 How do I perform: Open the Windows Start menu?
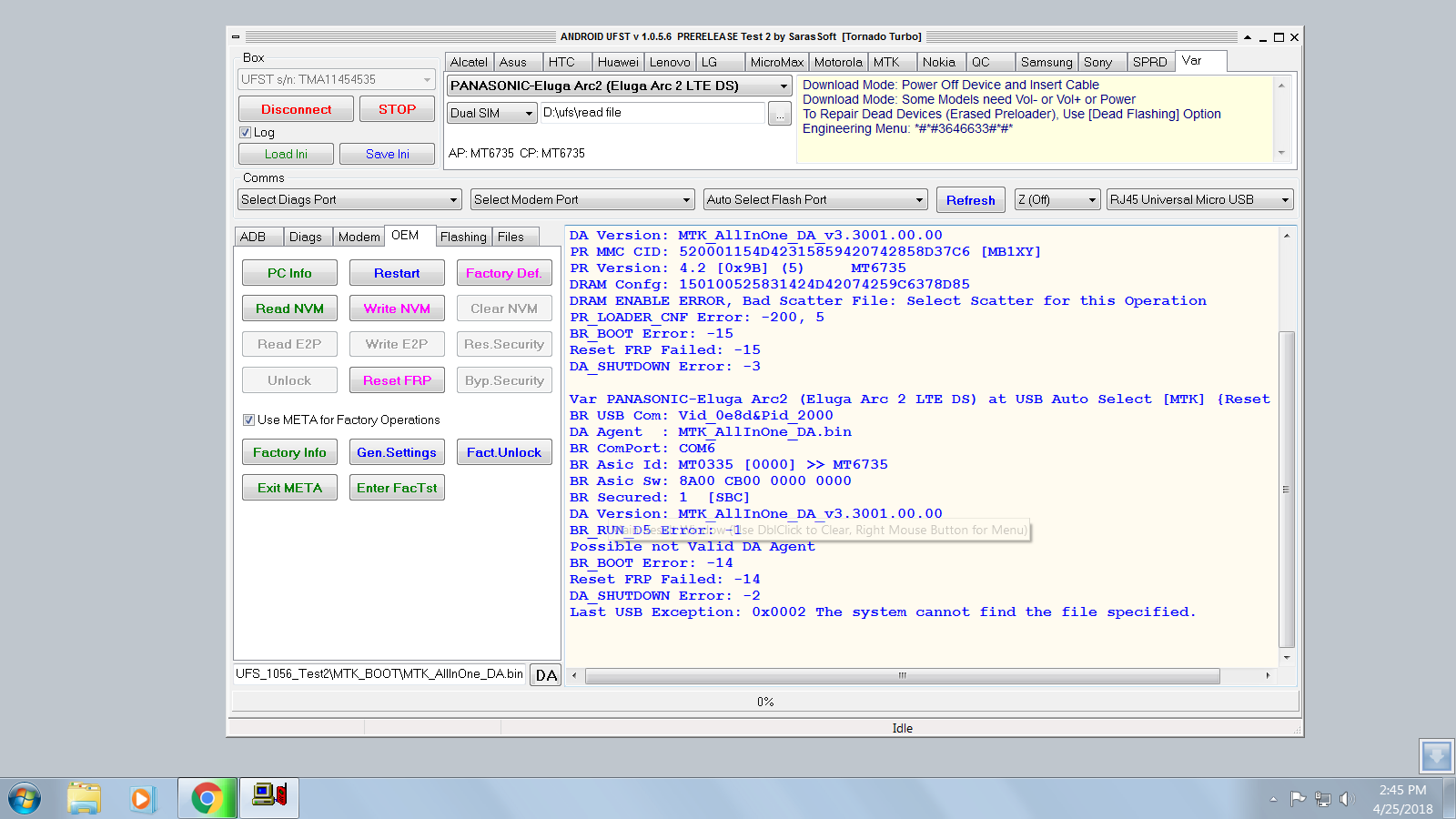click(25, 799)
